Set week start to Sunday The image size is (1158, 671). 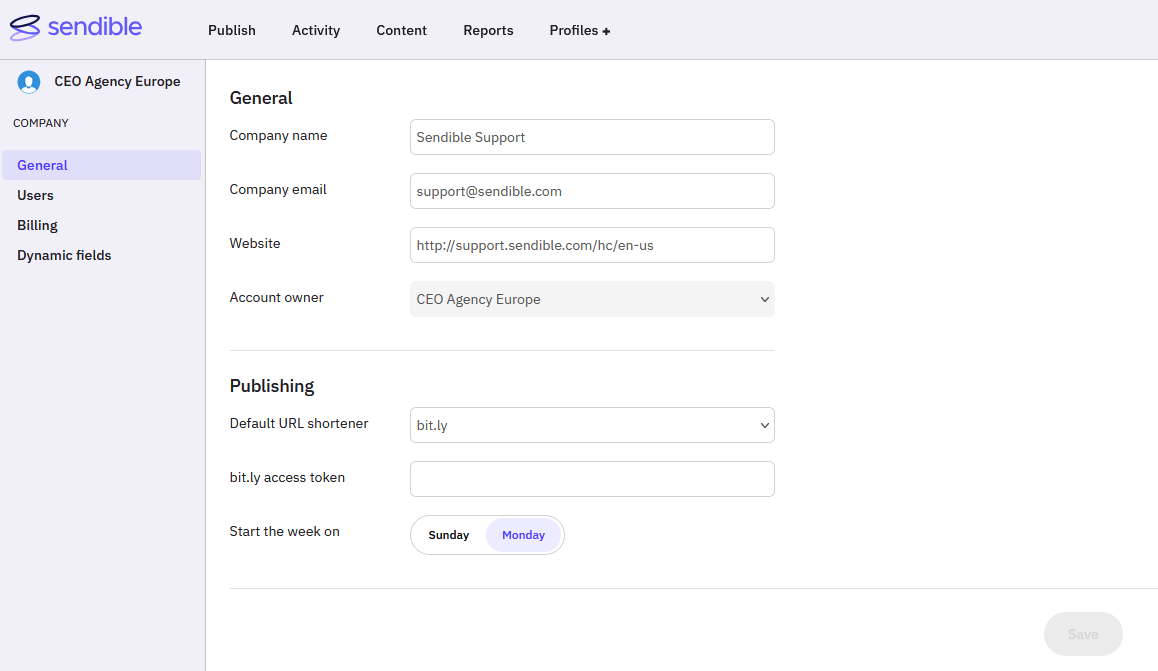[449, 535]
